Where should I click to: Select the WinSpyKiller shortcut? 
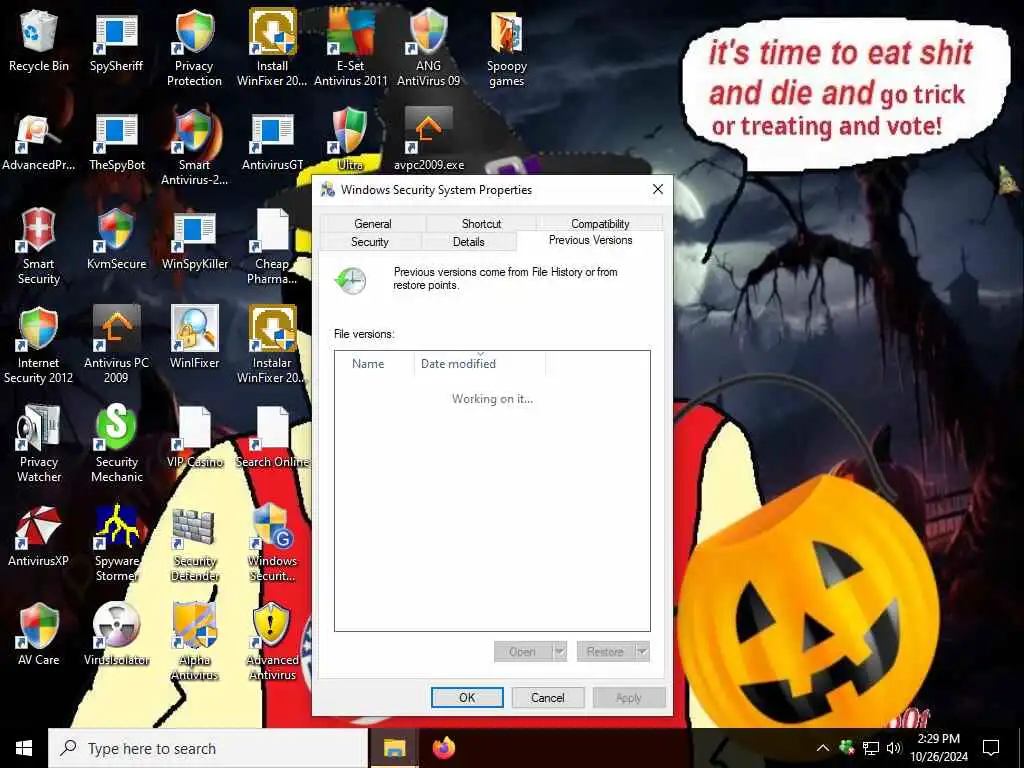pos(194,240)
